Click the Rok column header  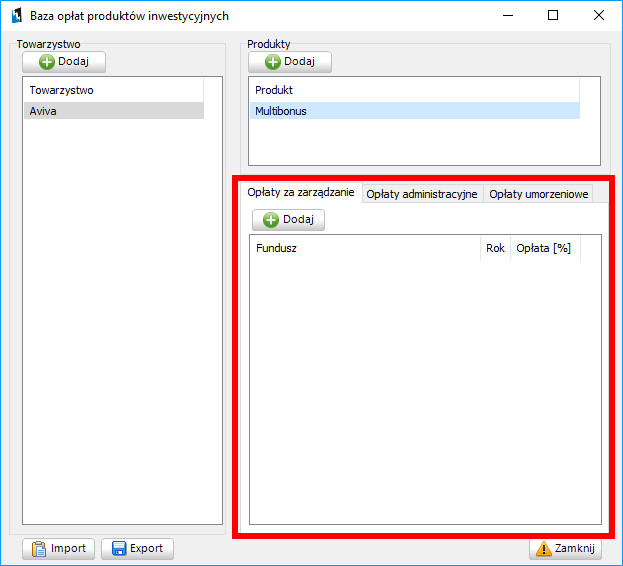coord(495,248)
